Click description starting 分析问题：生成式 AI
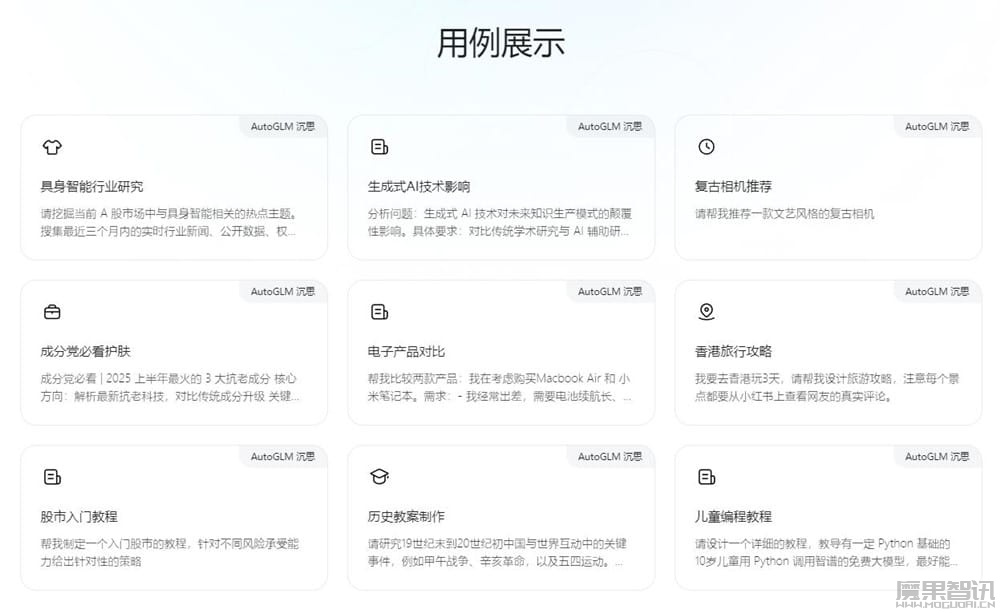1000x613 pixels. 500,222
